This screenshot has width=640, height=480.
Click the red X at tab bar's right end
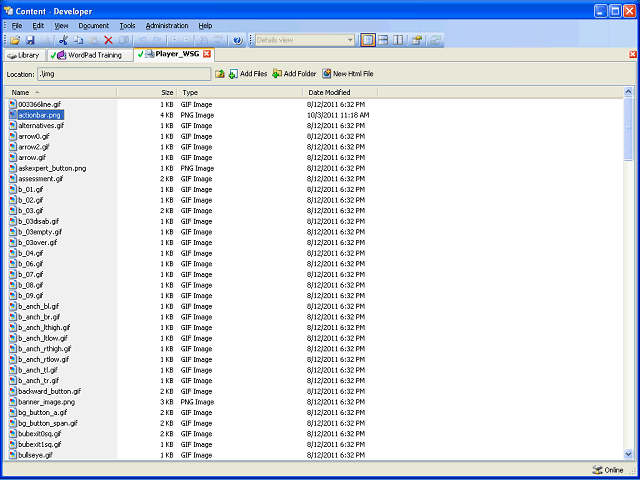[633, 54]
